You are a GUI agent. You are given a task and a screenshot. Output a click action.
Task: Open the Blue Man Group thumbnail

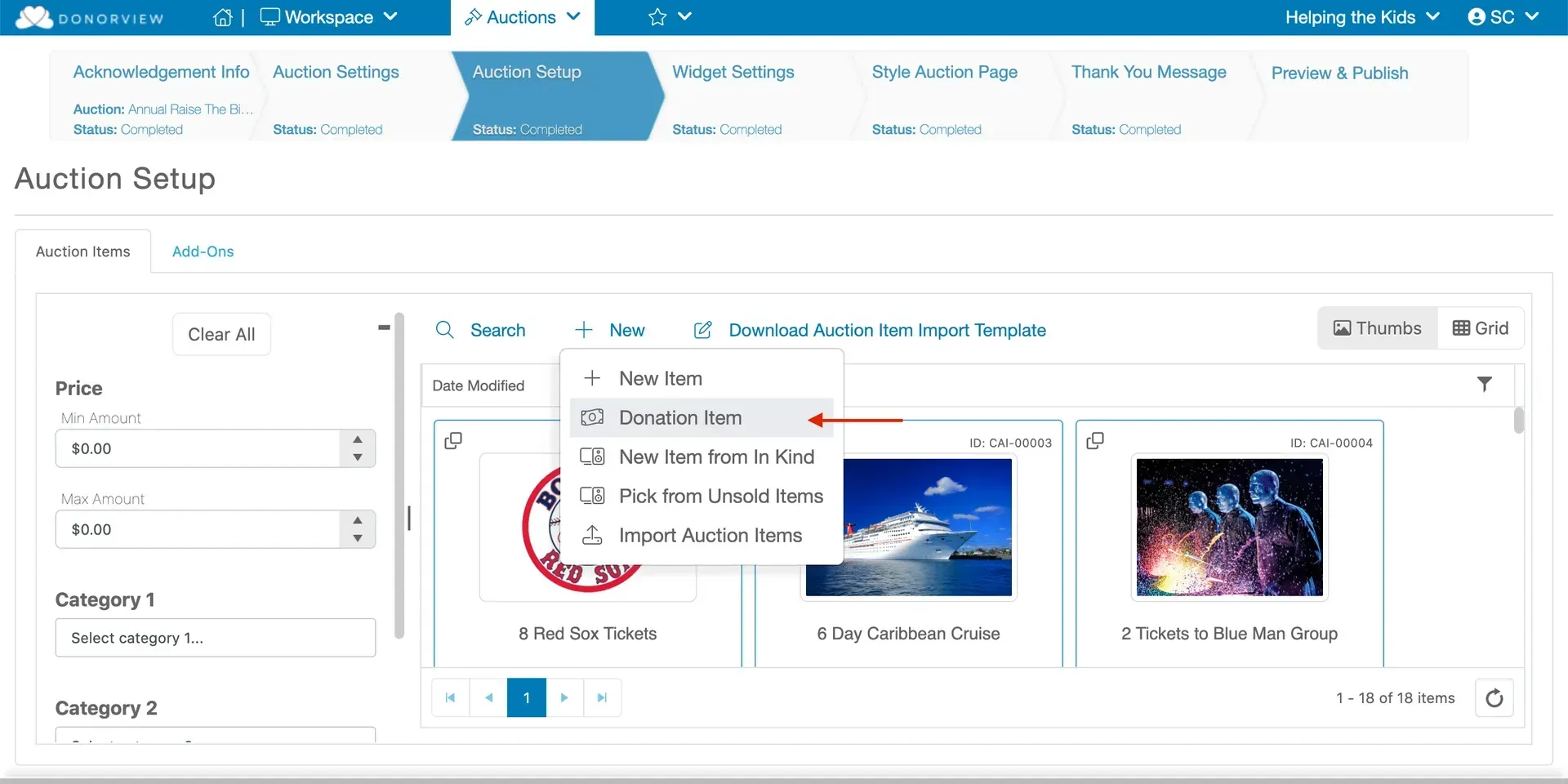click(x=1230, y=528)
